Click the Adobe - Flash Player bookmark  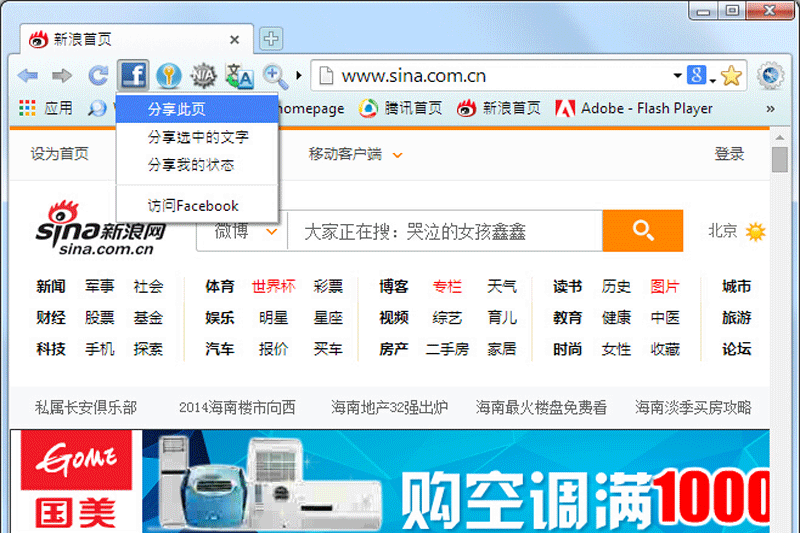(634, 108)
